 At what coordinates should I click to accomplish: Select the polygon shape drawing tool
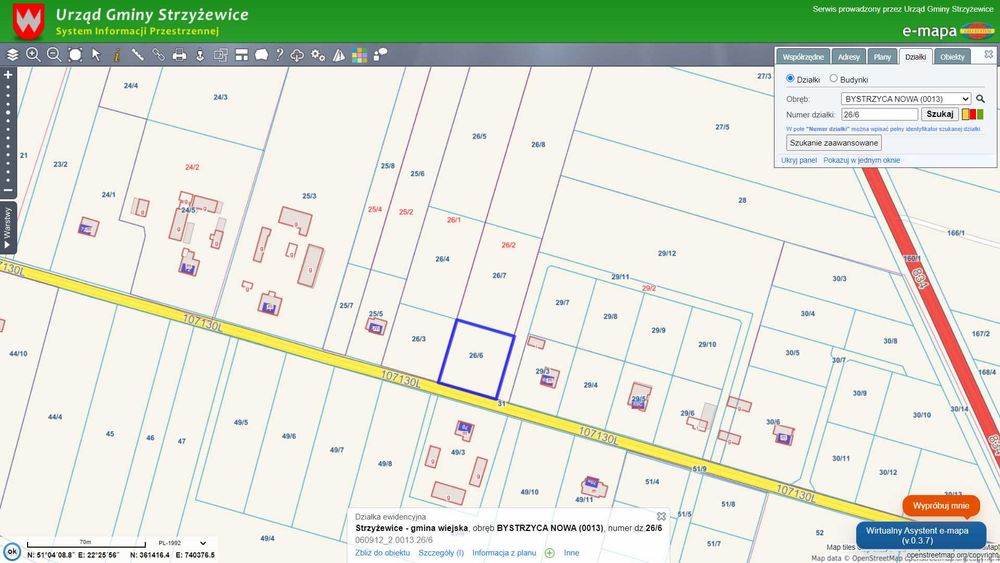(x=261, y=55)
